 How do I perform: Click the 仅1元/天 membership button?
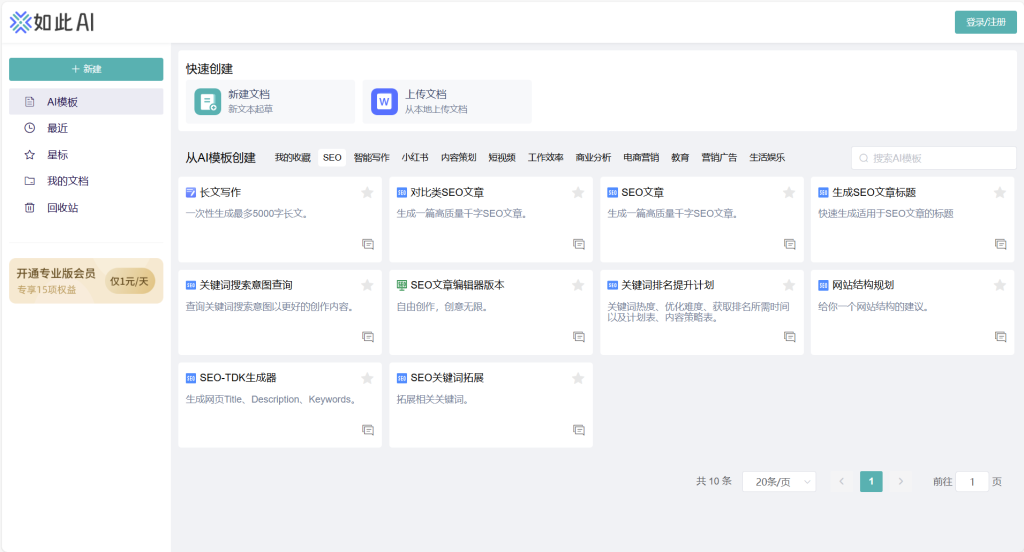click(x=129, y=281)
